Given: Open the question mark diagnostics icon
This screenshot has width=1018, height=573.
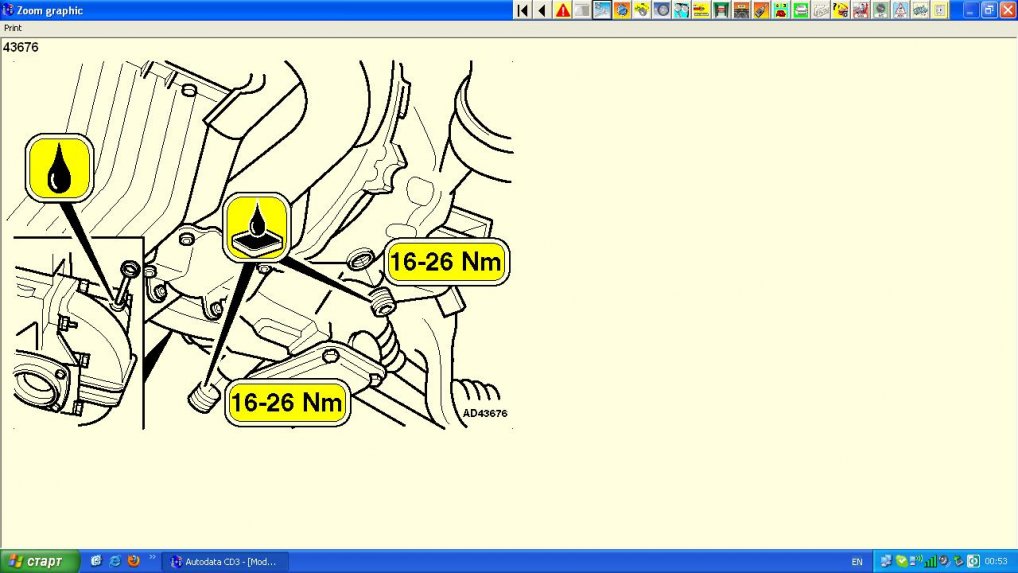Looking at the screenshot, I should (x=840, y=10).
